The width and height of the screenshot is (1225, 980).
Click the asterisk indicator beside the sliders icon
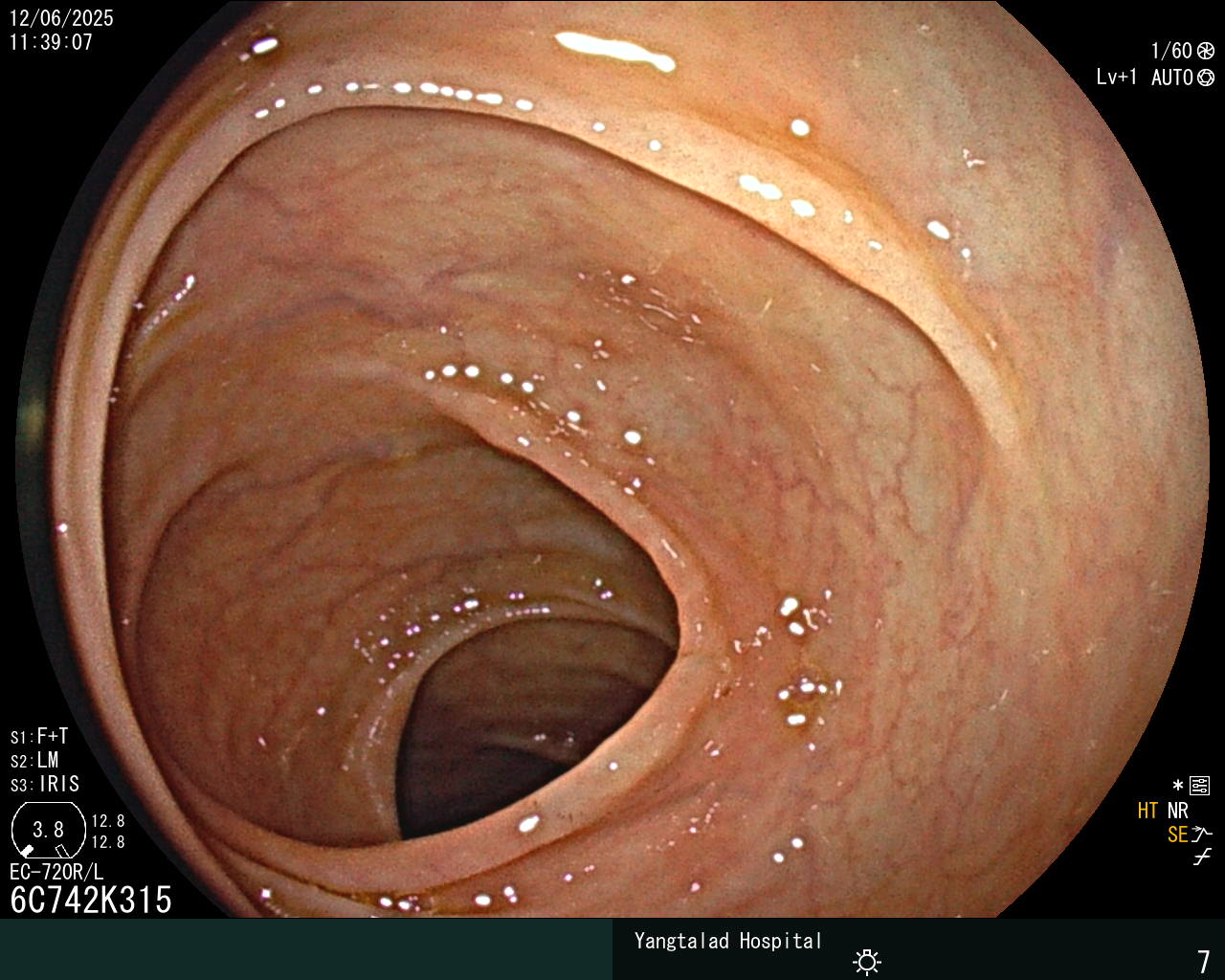click(1178, 786)
